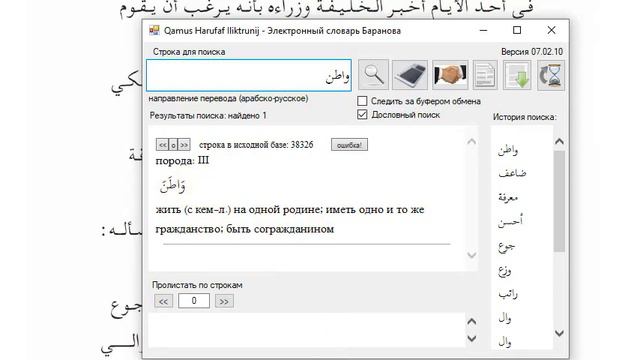This screenshot has height=360, width=640.
Task: Select history entry 'معرفة'
Action: click(508, 197)
